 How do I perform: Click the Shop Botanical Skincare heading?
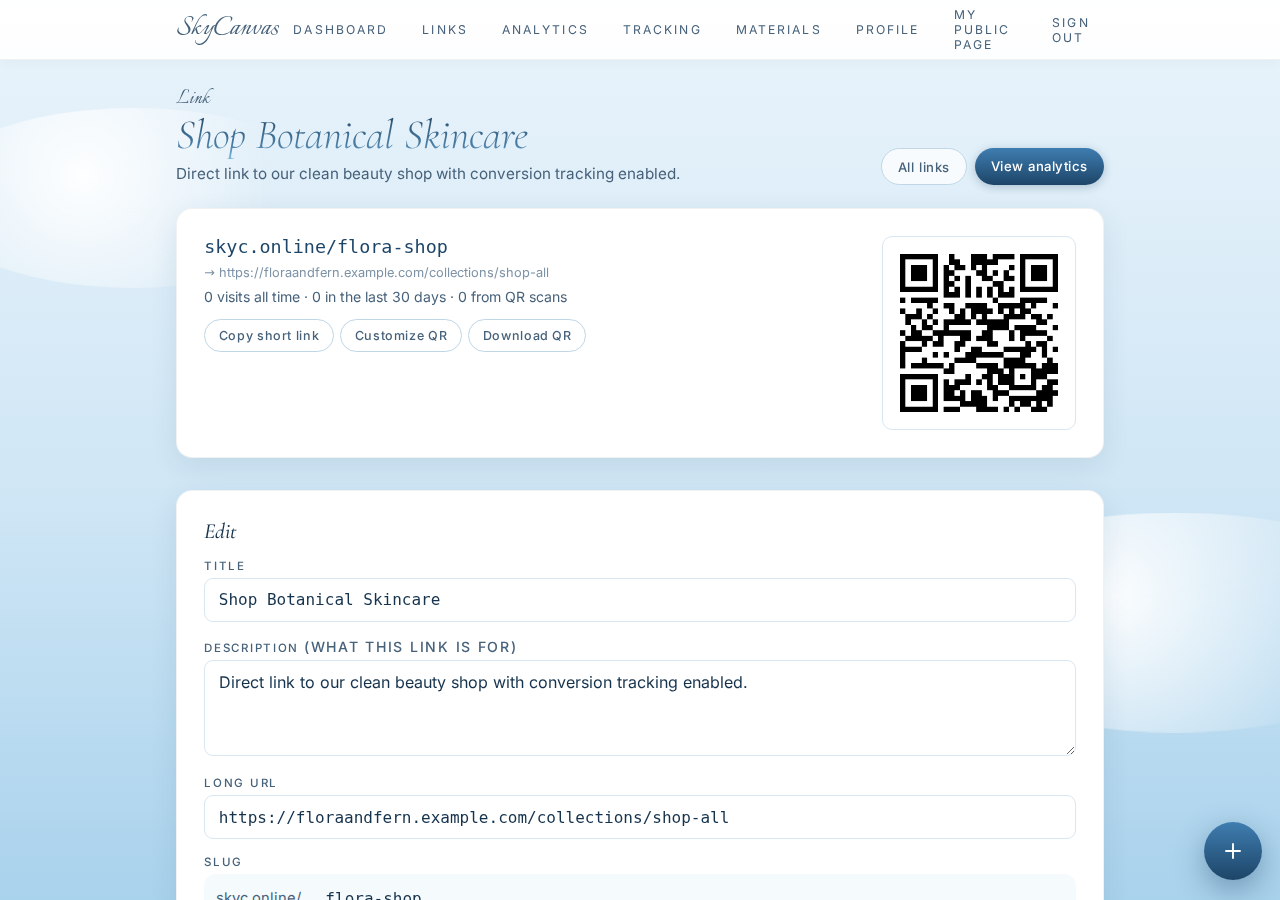pyautogui.click(x=352, y=135)
